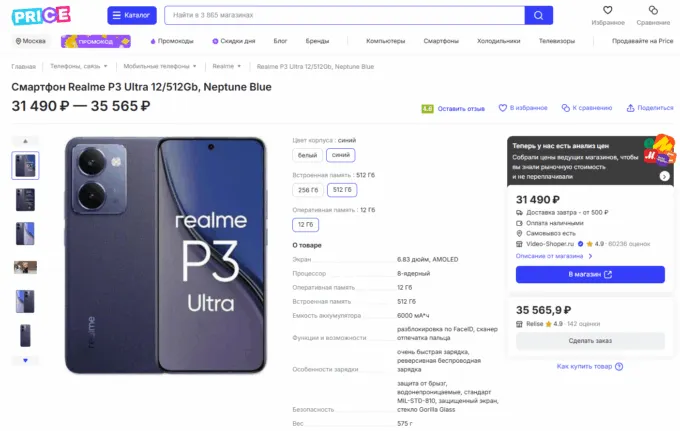Open the Смартфоны navigation item
Screen dimensions: 680x431
point(441,41)
